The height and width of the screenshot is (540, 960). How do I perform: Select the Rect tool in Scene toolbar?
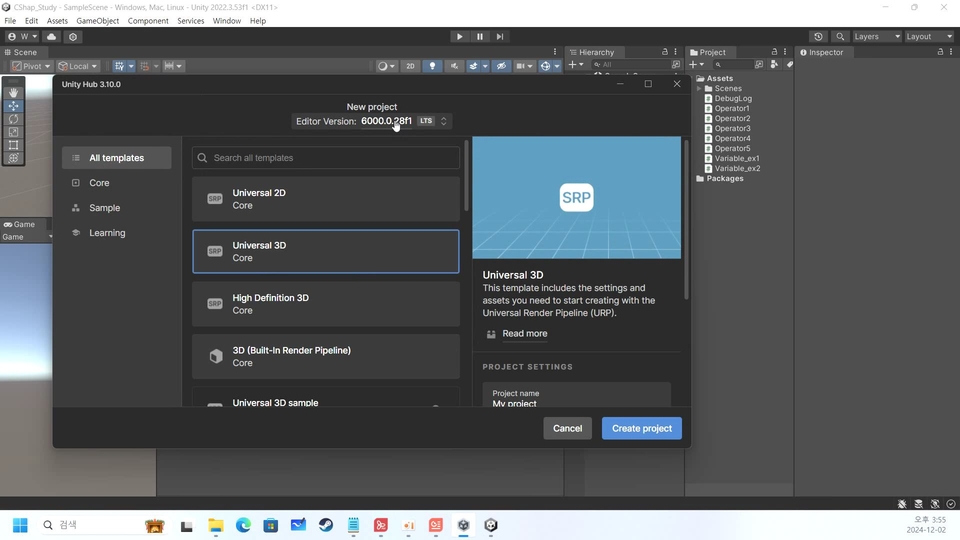coord(13,145)
